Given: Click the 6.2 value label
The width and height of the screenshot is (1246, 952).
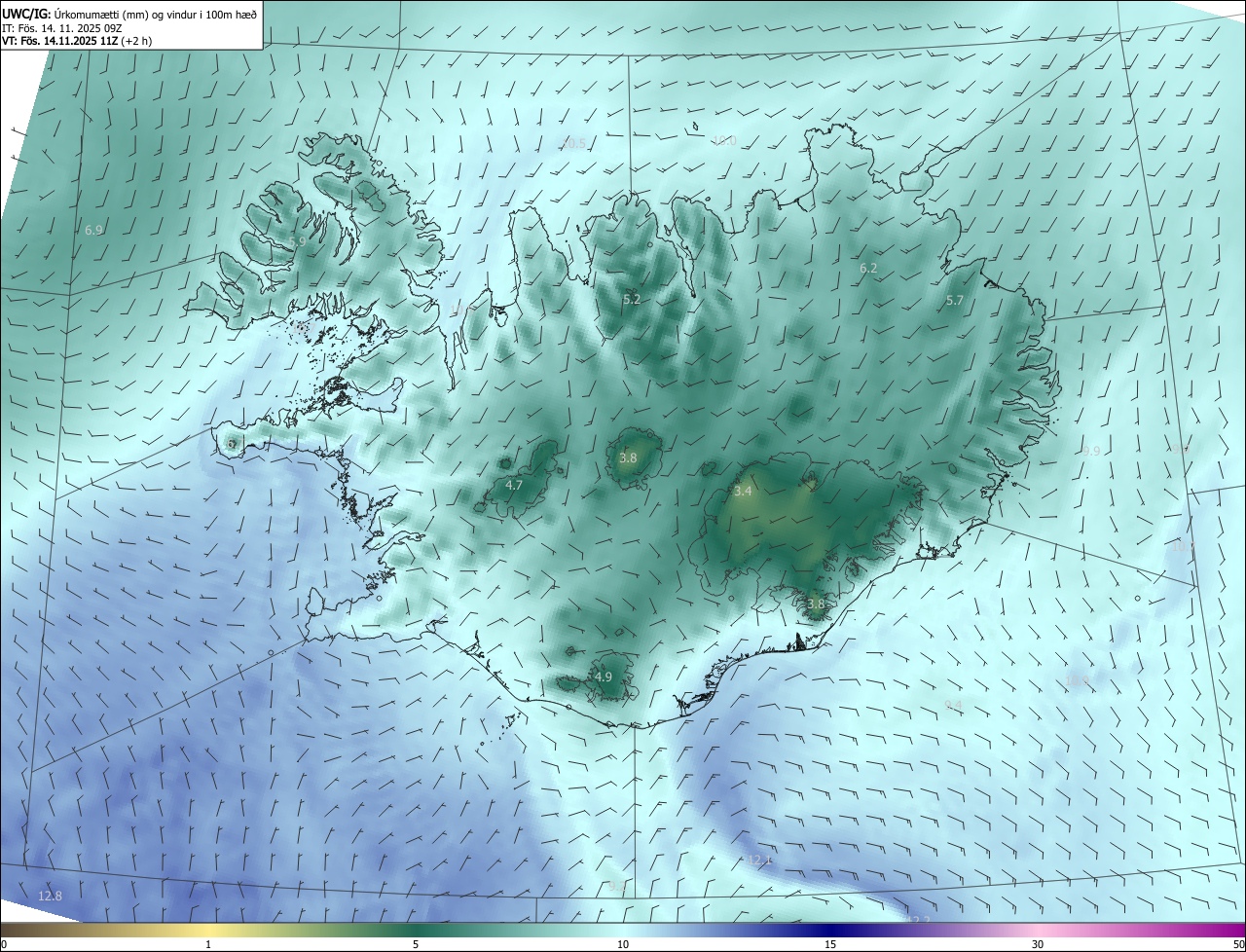Looking at the screenshot, I should [868, 268].
